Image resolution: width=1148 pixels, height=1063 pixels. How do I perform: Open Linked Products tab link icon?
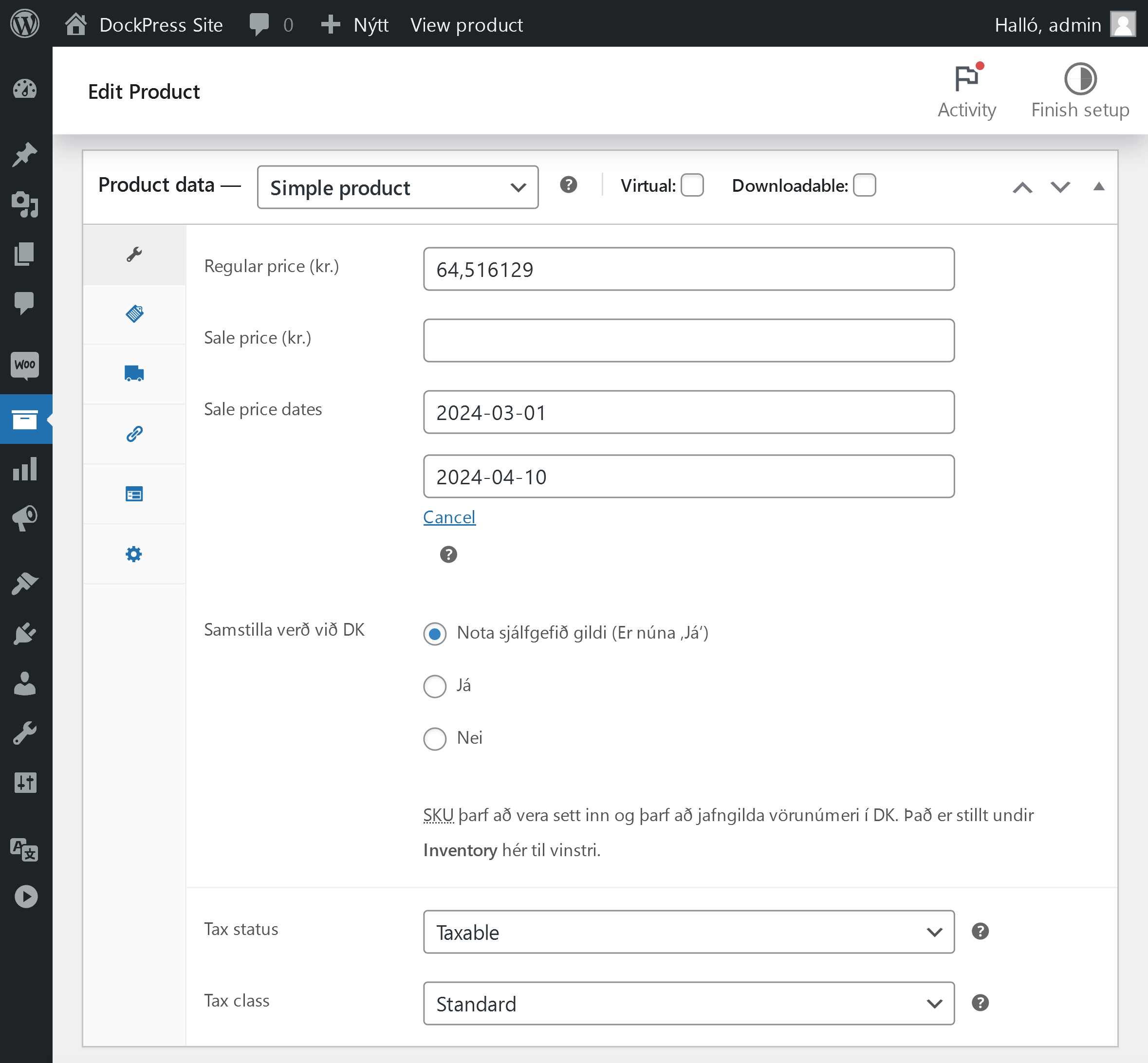[x=134, y=434]
